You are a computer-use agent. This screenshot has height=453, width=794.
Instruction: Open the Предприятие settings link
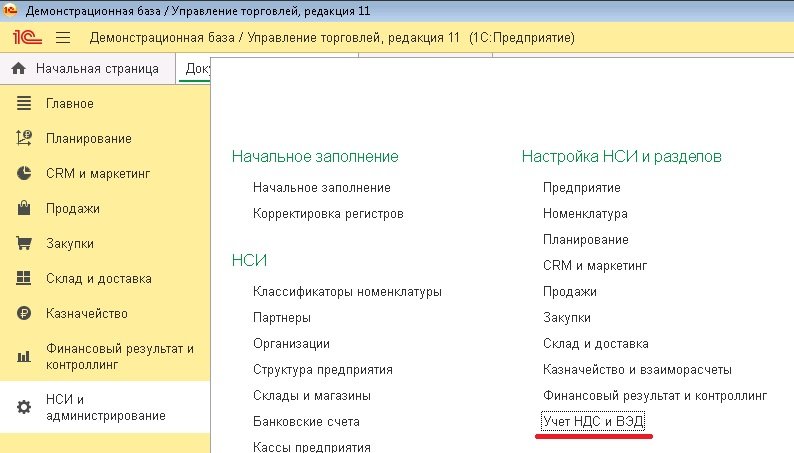(582, 188)
